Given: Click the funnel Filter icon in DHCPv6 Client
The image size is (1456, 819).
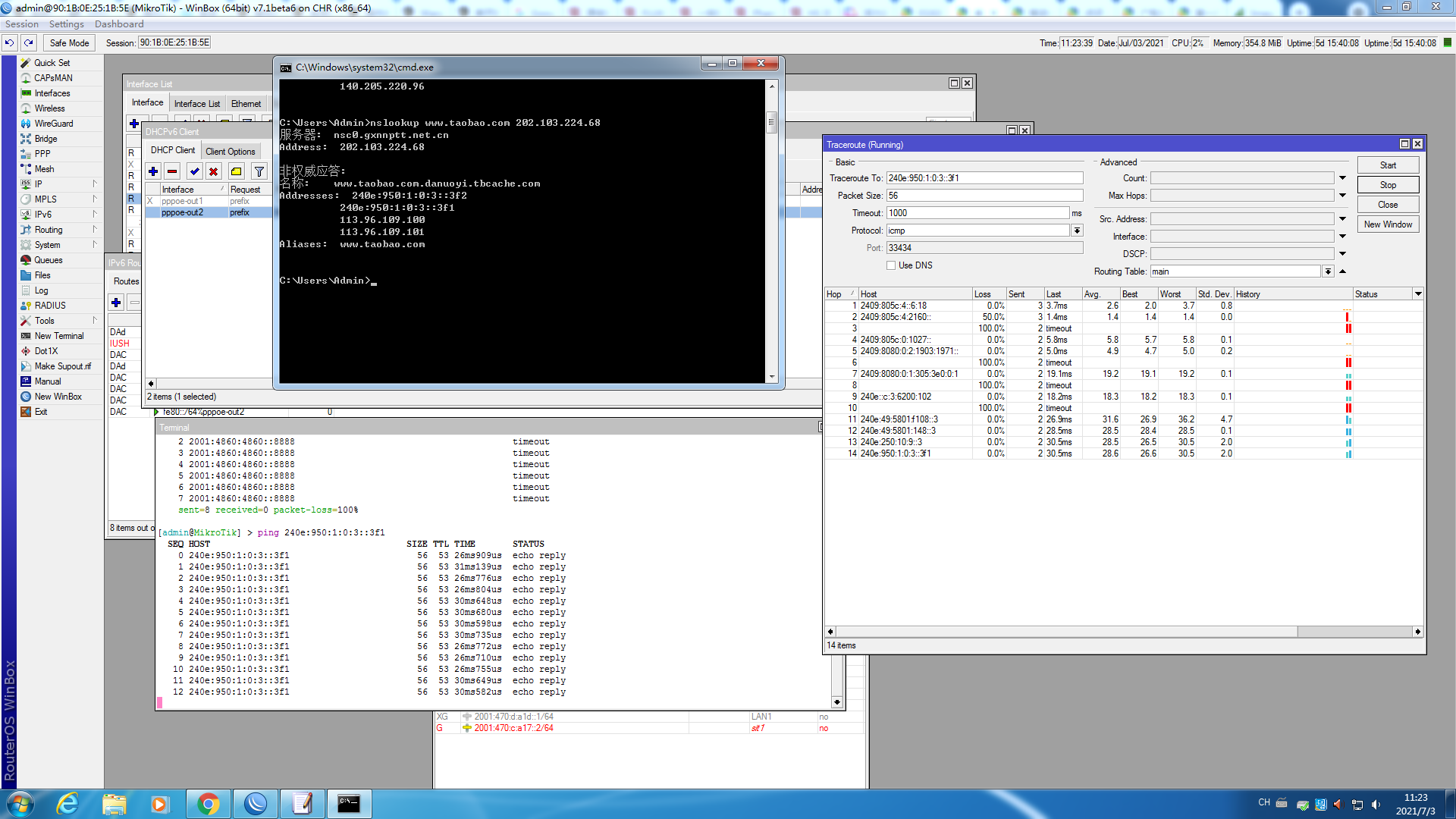Looking at the screenshot, I should coord(259,171).
